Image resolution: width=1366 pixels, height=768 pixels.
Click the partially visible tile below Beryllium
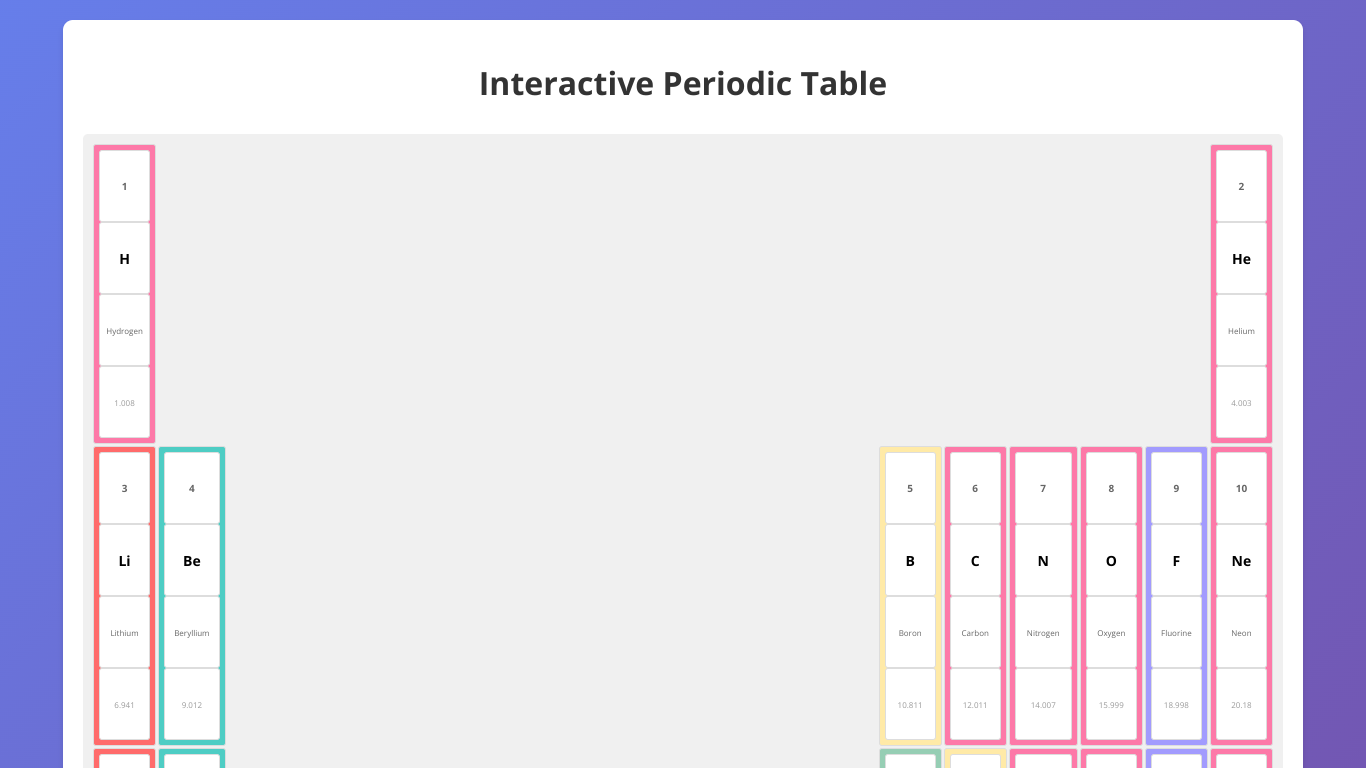point(191,758)
